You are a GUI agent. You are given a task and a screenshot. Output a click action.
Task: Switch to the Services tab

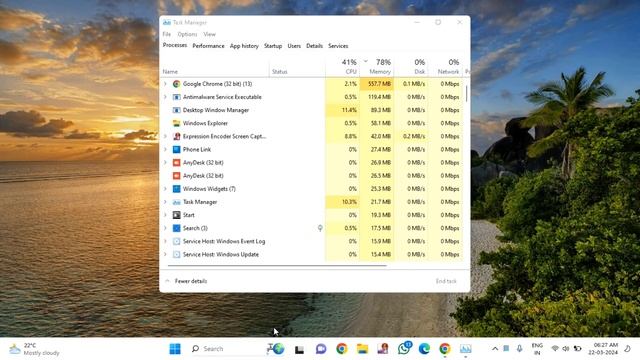pos(338,46)
